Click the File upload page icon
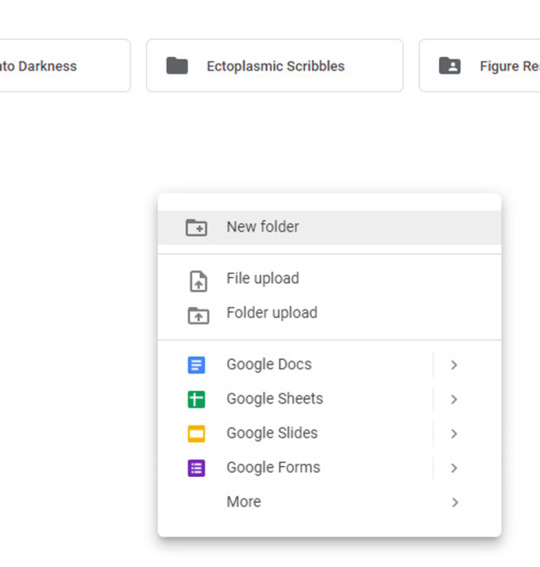Screen dimensions: 540x567 [198, 281]
